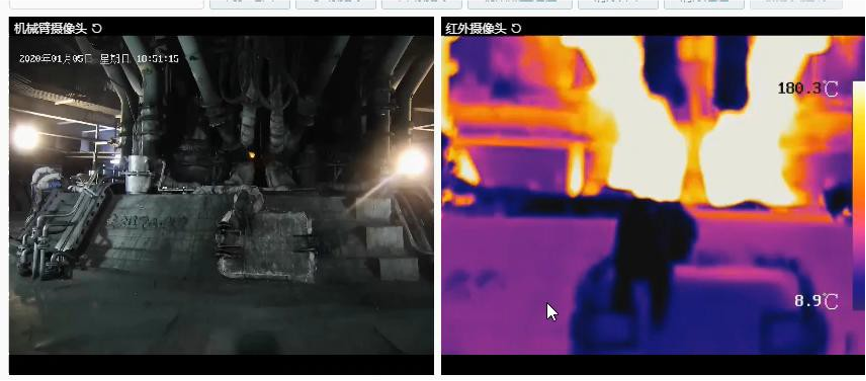Click the 8.9℃ minimum temperature label

pos(816,301)
